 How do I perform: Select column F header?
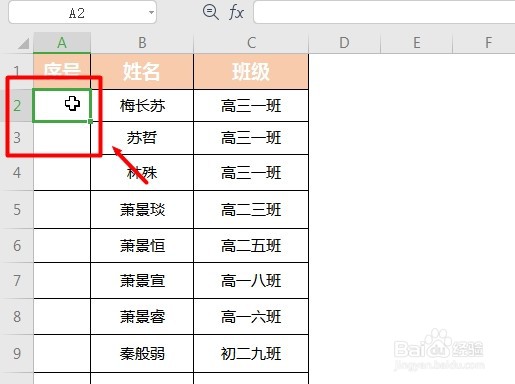[484, 43]
